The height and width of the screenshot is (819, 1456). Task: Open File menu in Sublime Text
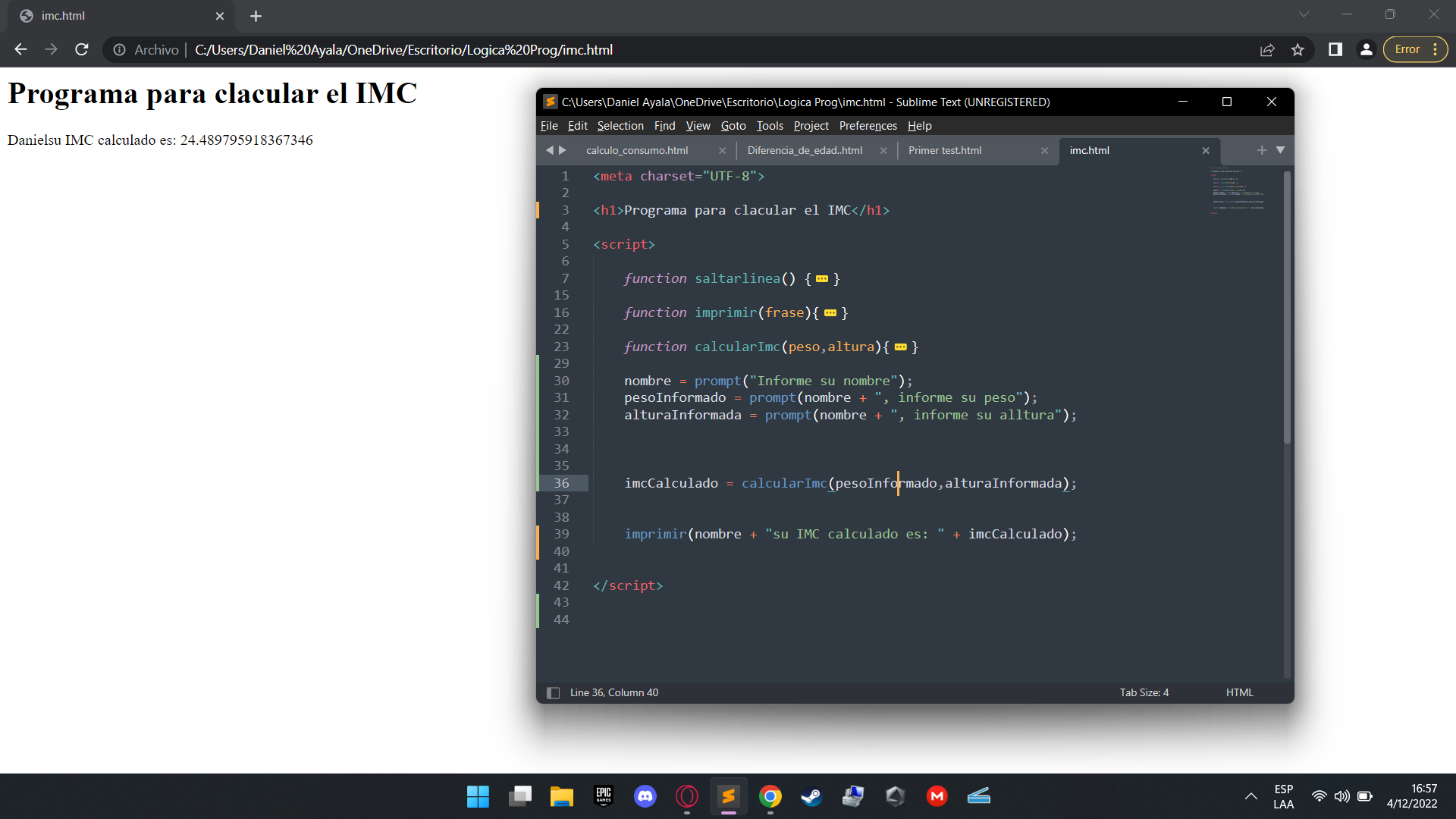[x=549, y=126]
